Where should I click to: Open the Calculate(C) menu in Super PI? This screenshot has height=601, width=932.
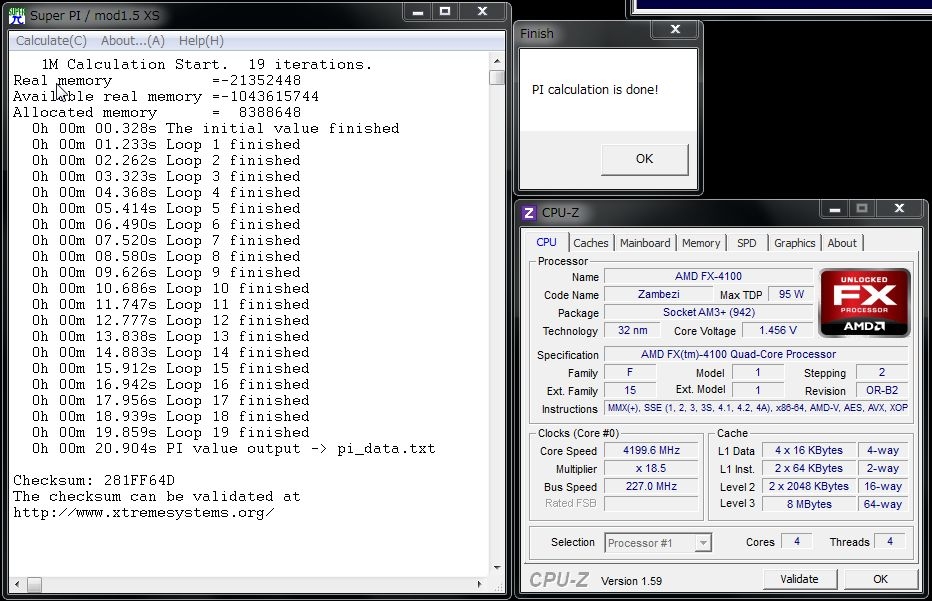pos(51,40)
